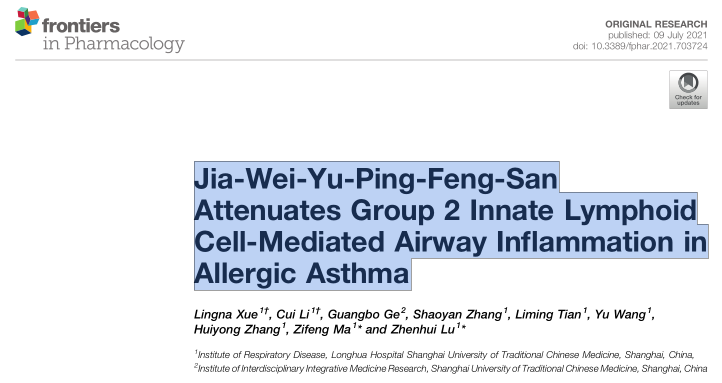Click the Frontiers colorful cube logo
This screenshot has width=722, height=383.
[27, 21]
